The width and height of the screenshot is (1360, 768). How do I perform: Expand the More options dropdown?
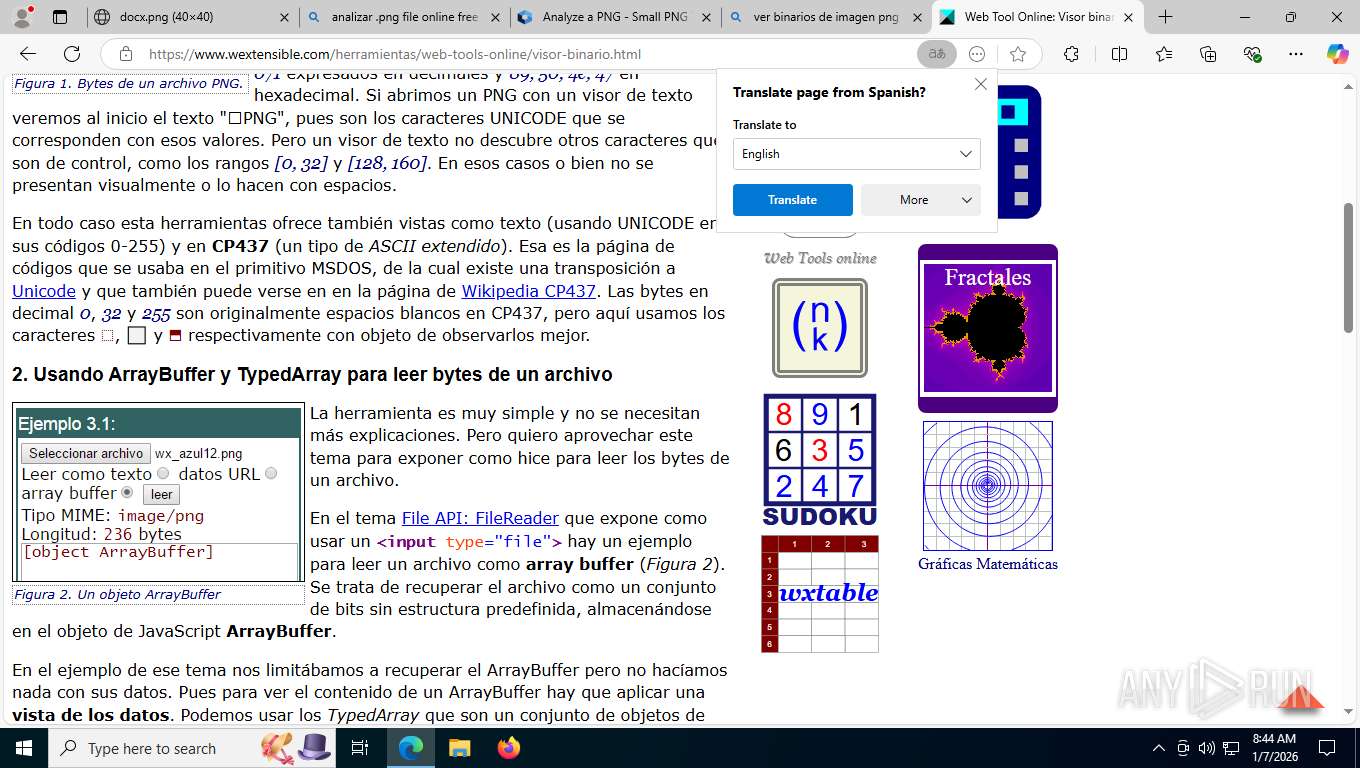point(921,200)
